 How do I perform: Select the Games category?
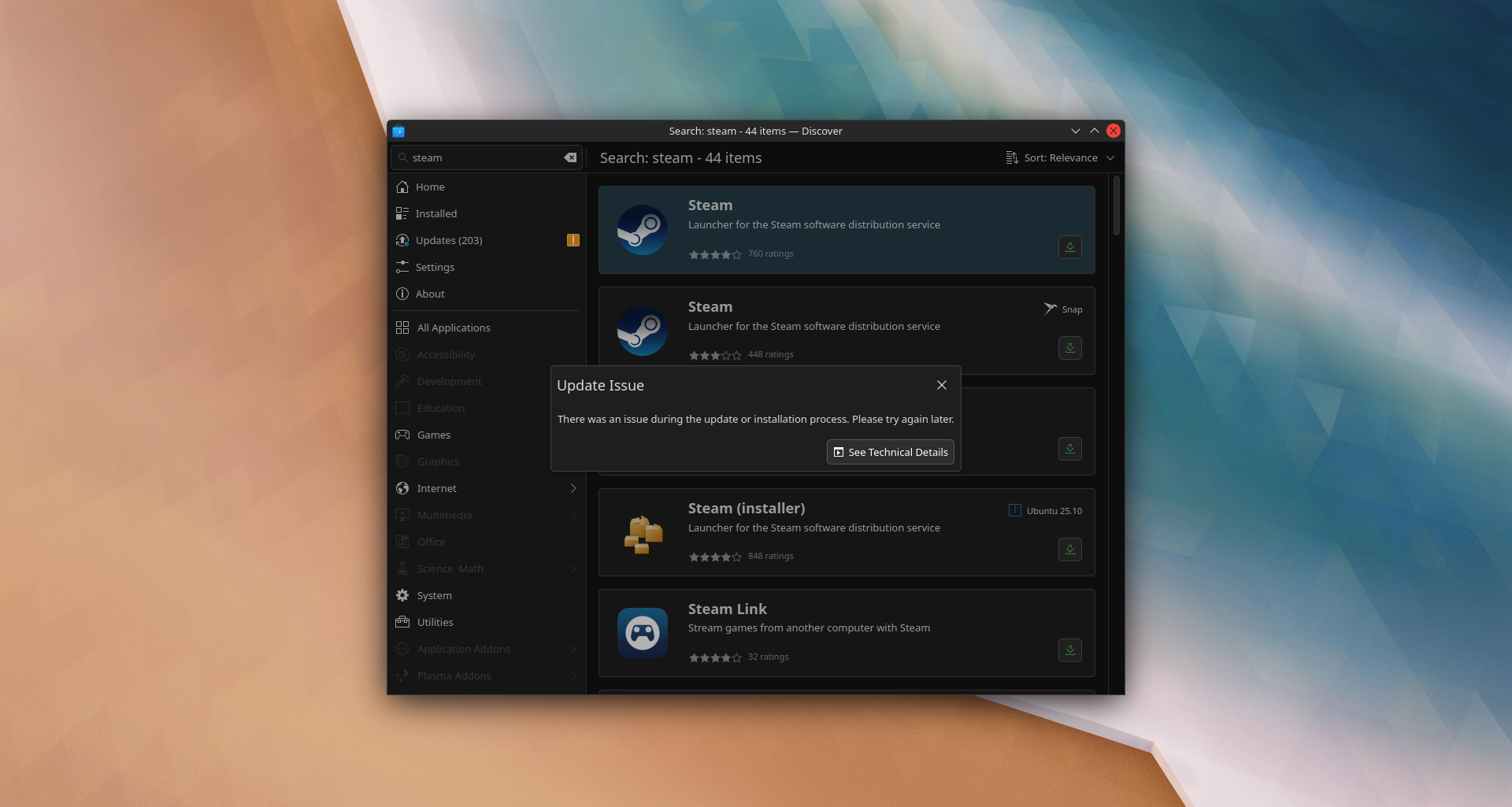click(x=487, y=435)
